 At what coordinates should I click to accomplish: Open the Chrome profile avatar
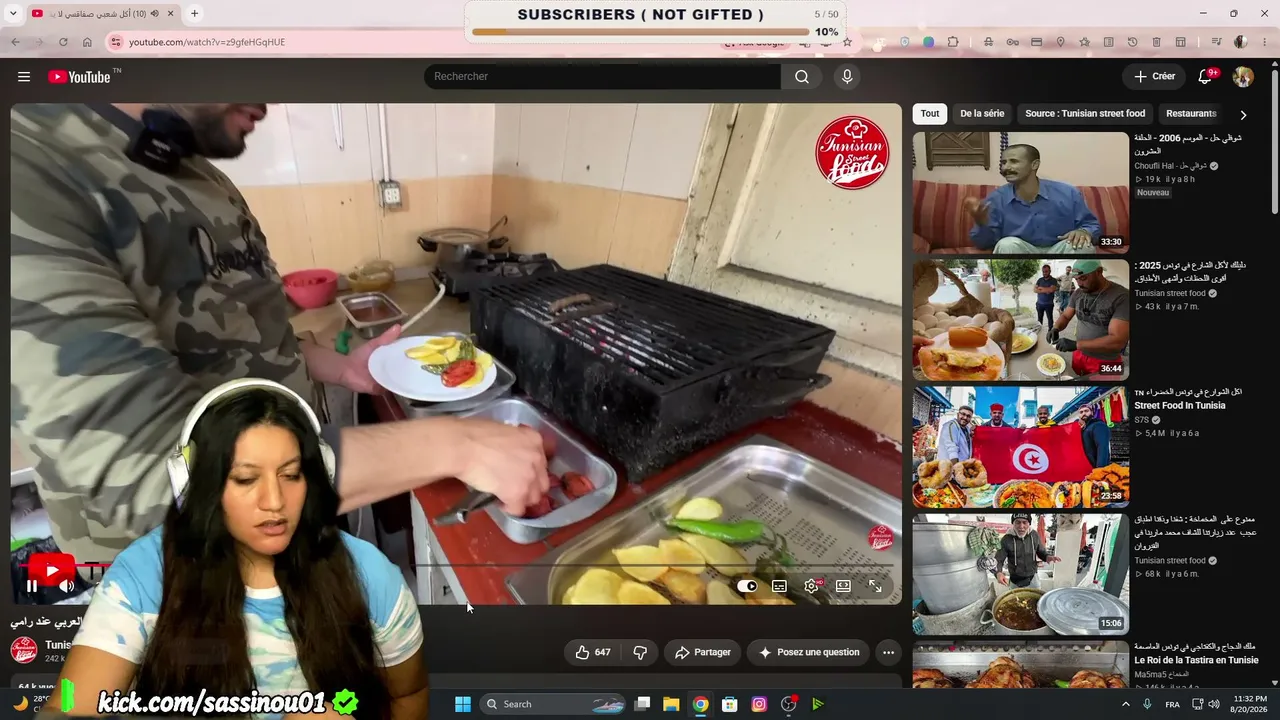pos(1240,42)
